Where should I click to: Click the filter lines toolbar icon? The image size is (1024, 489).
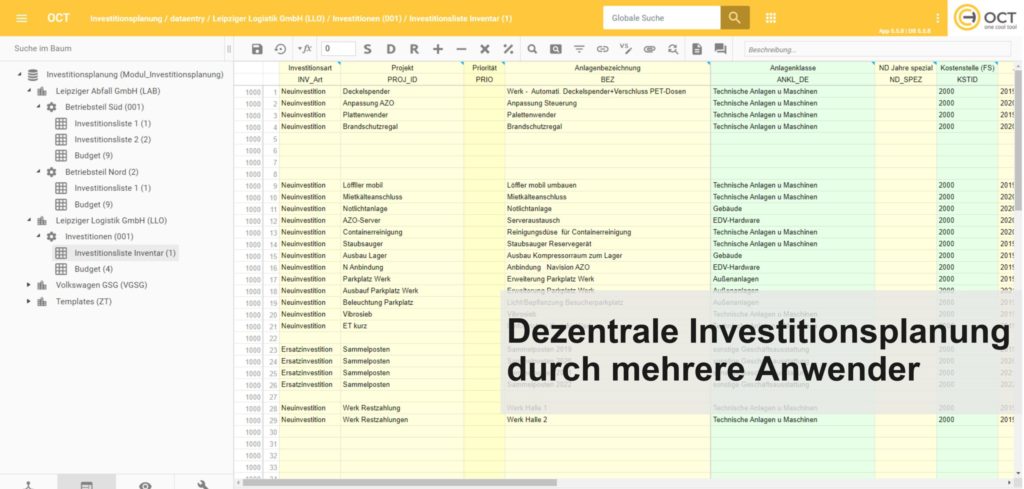[x=579, y=49]
